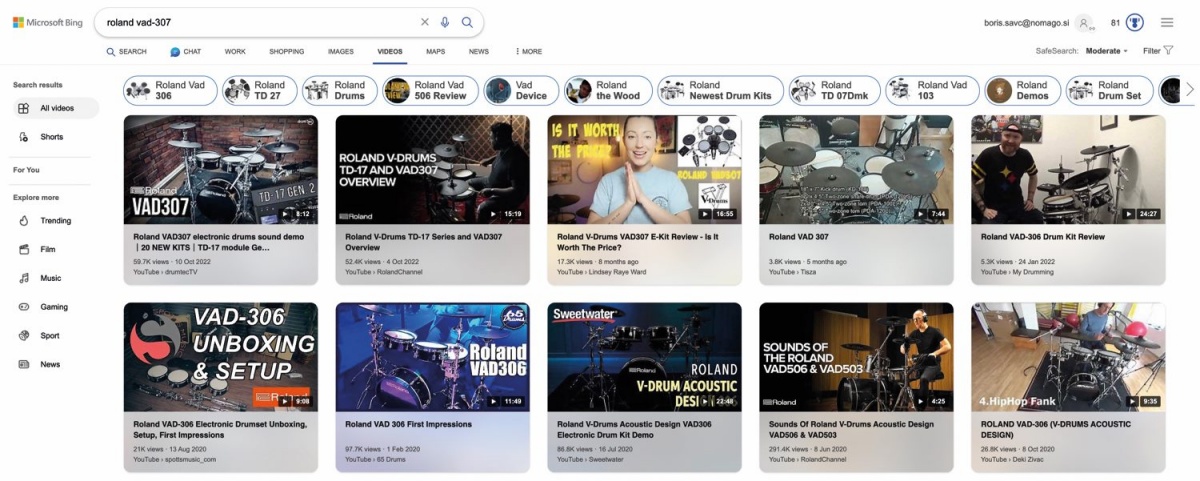Open Sweetwater V-Drum Acoustic Design thumbnail

coord(644,357)
